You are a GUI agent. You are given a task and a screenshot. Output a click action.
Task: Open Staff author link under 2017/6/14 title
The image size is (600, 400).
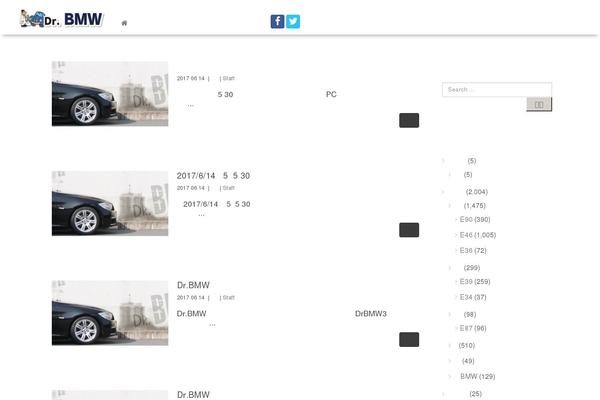[228, 188]
